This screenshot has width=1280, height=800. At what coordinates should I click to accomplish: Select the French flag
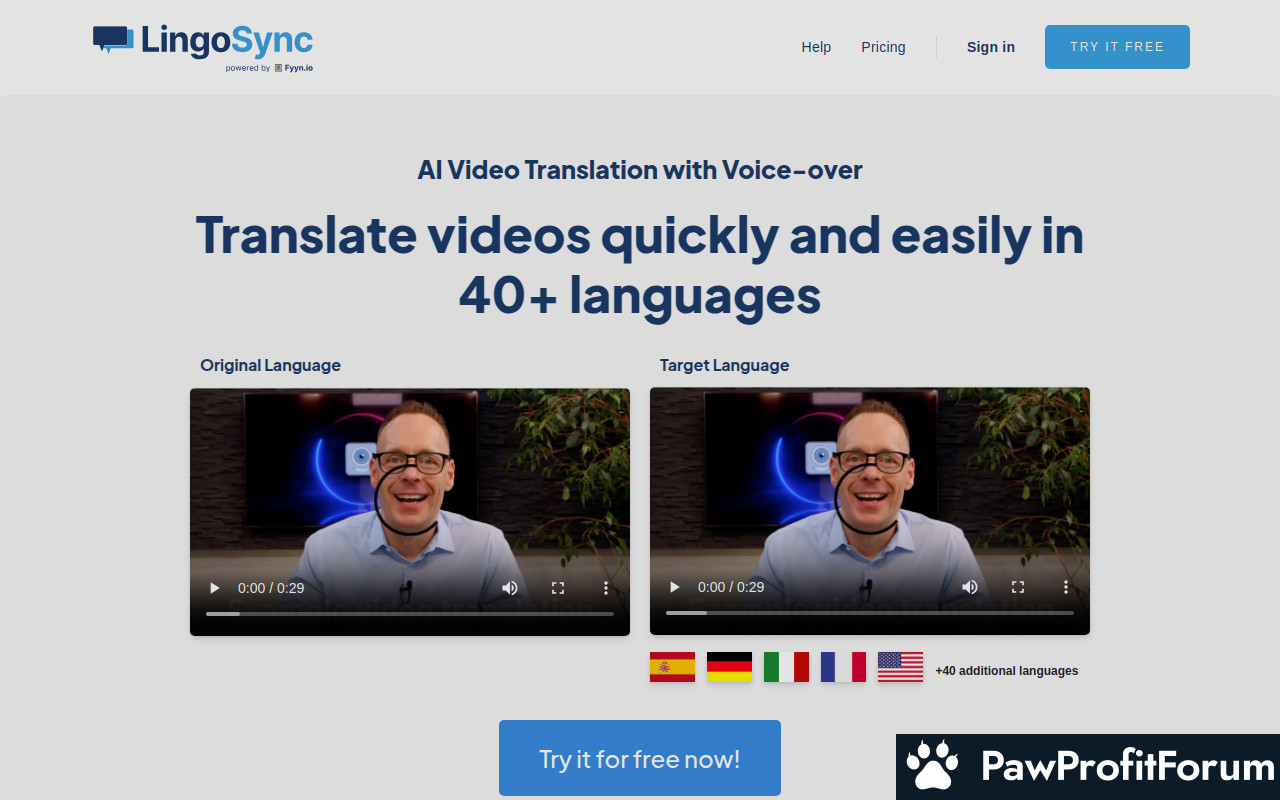(843, 667)
